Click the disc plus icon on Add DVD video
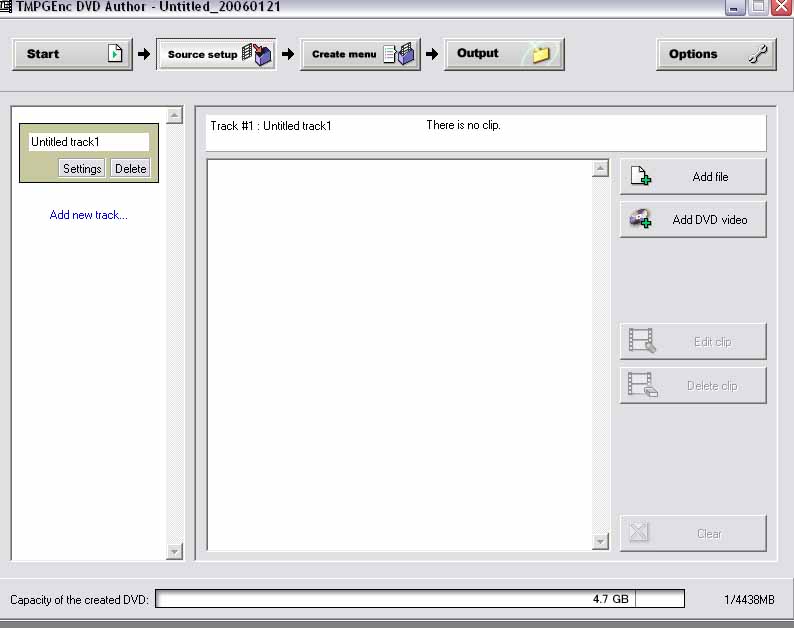The height and width of the screenshot is (628, 794). click(641, 218)
